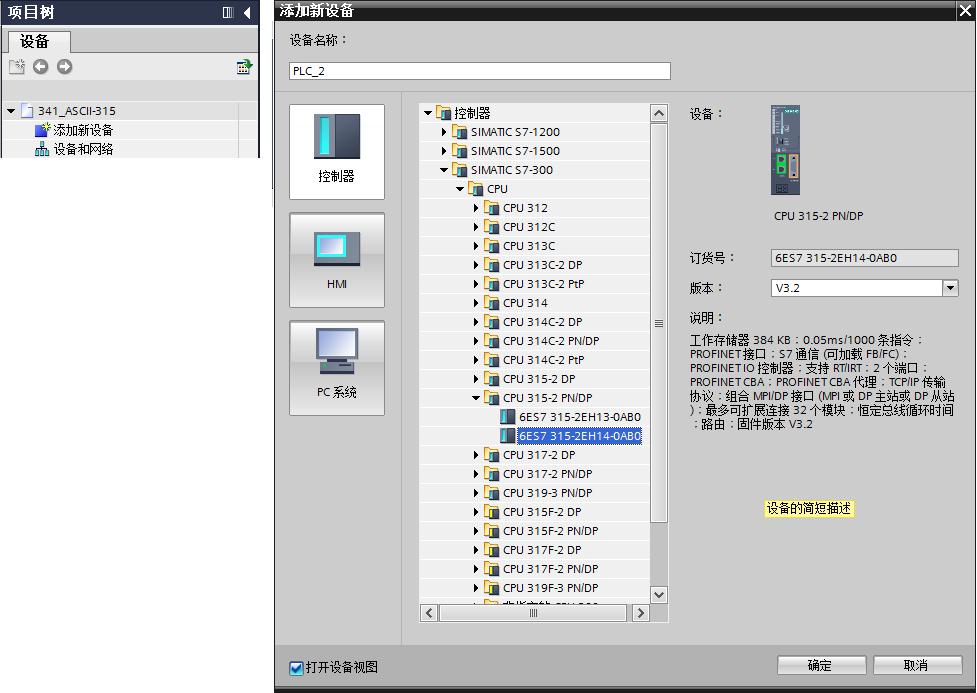Toggle the 打开设备视图 checkbox

pos(297,668)
